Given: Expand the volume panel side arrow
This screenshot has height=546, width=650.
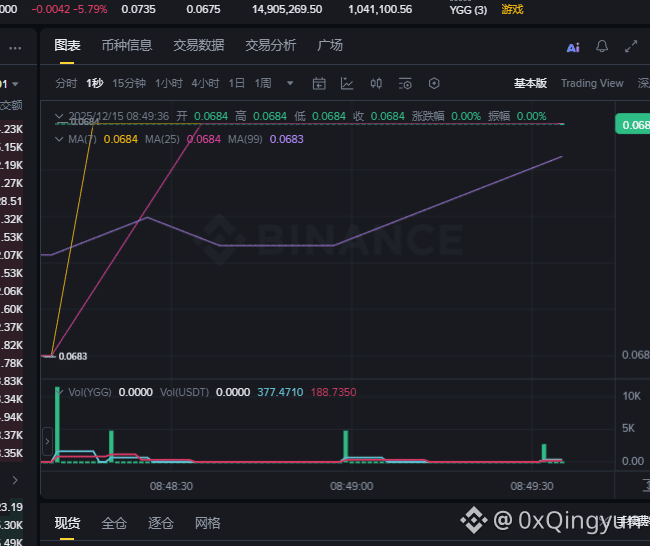Looking at the screenshot, I should coord(47,442).
